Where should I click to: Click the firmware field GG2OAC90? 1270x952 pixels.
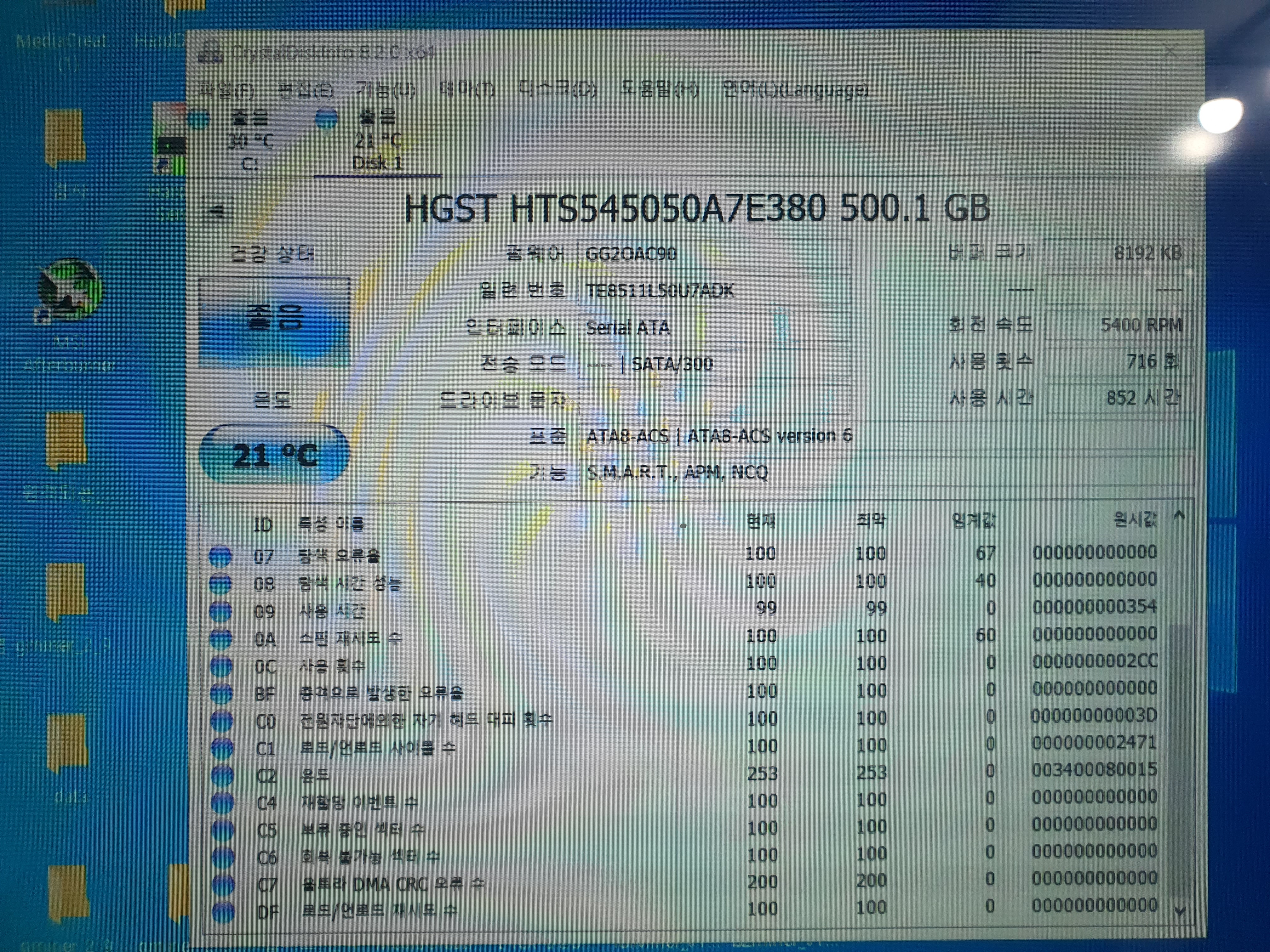pyautogui.click(x=714, y=254)
